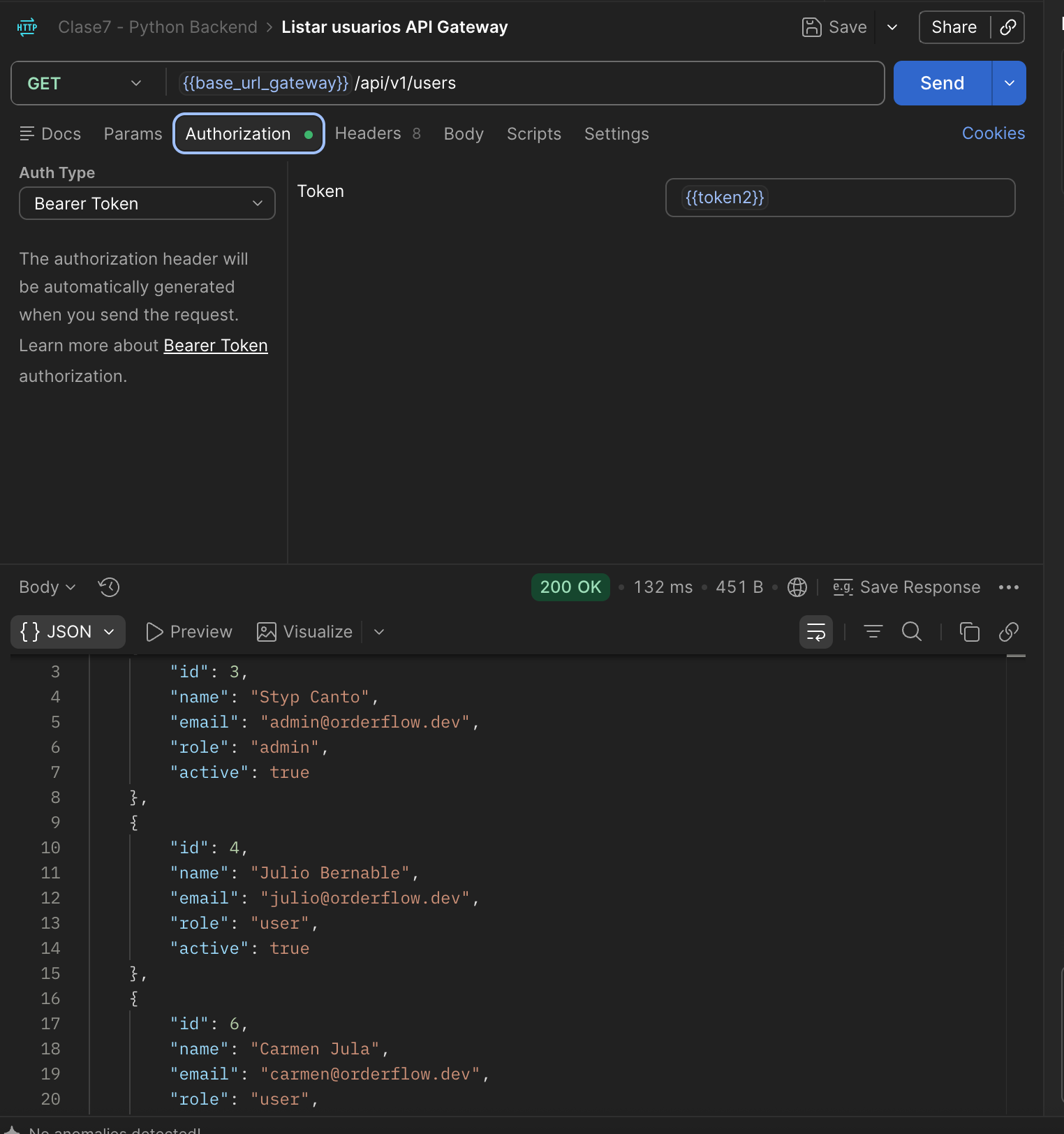The height and width of the screenshot is (1134, 1064).
Task: Click the Token input field
Action: click(x=840, y=198)
